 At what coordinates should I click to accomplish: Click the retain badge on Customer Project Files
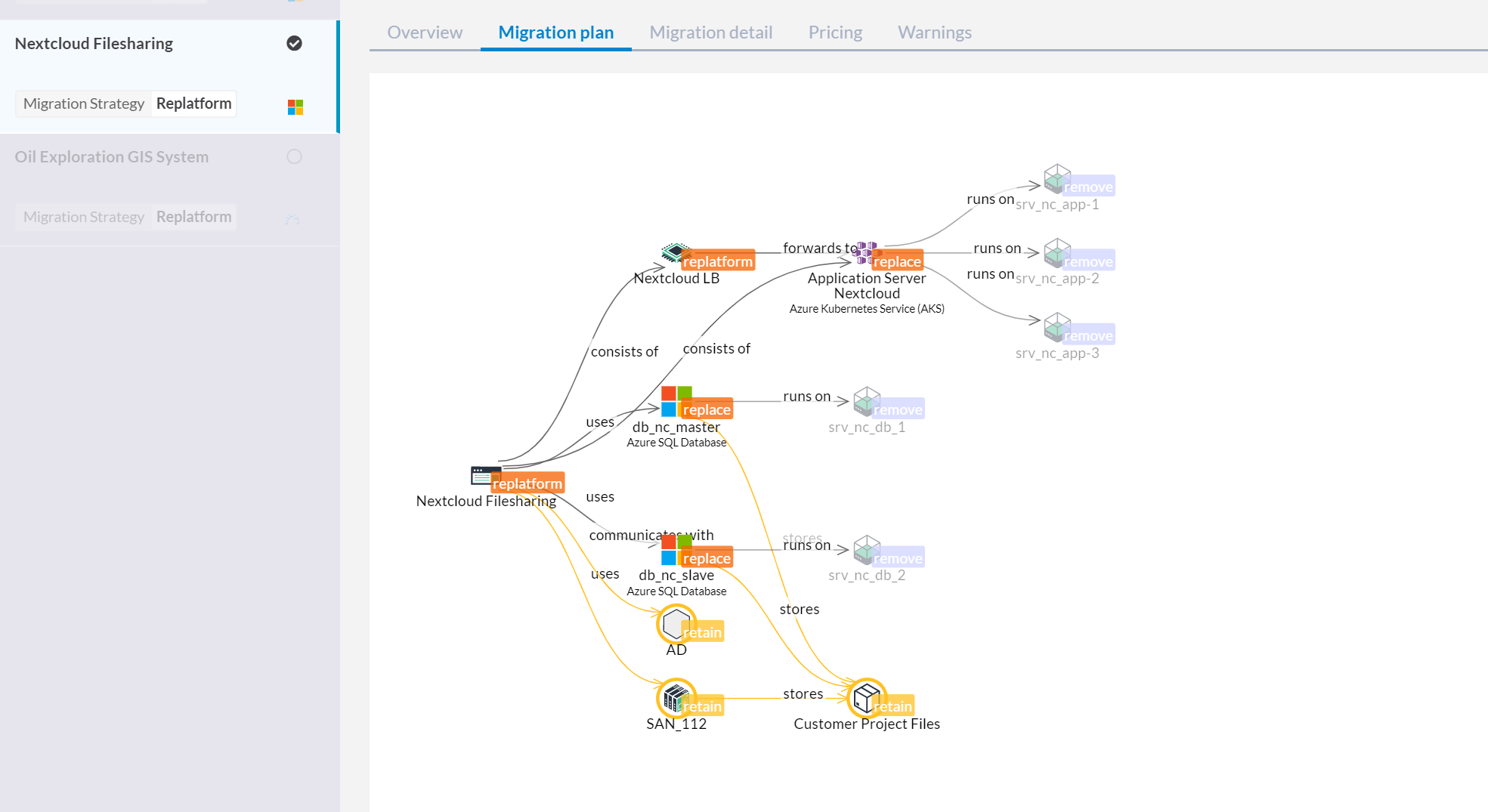point(892,705)
